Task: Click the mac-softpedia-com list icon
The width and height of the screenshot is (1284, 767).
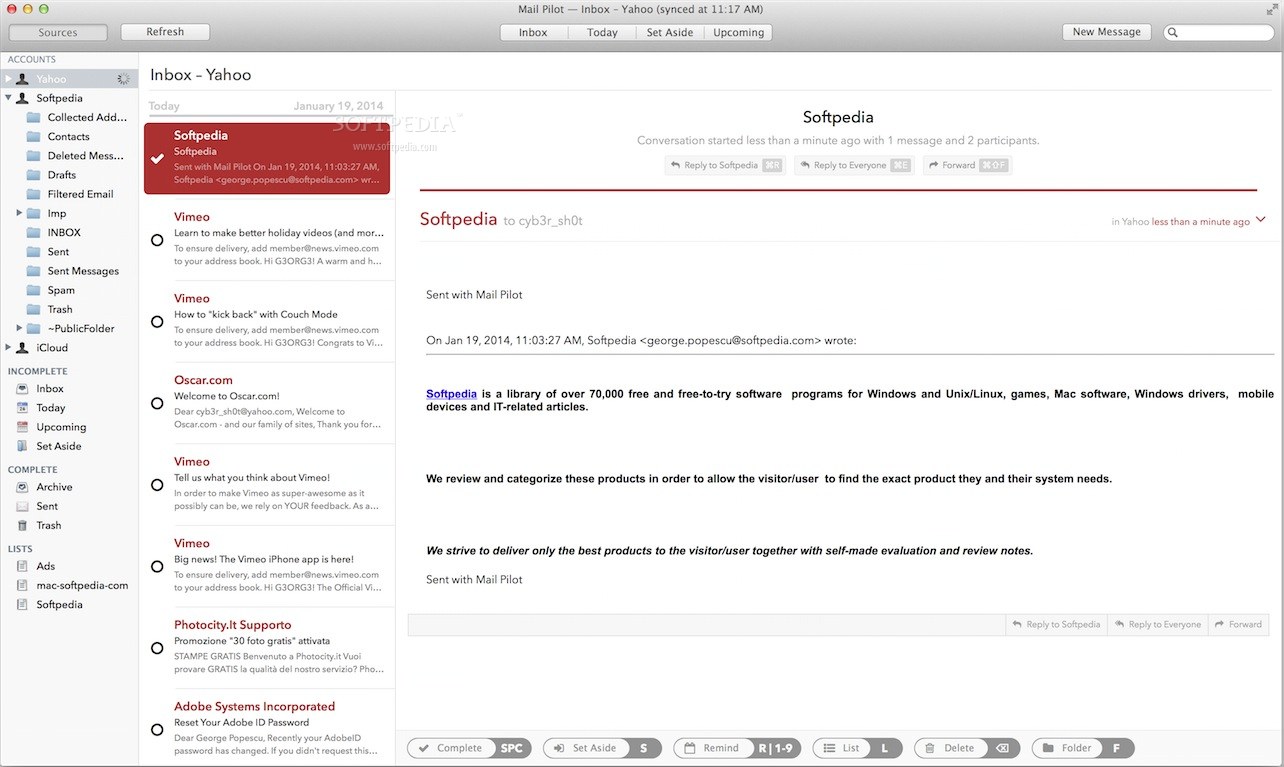Action: [22, 585]
